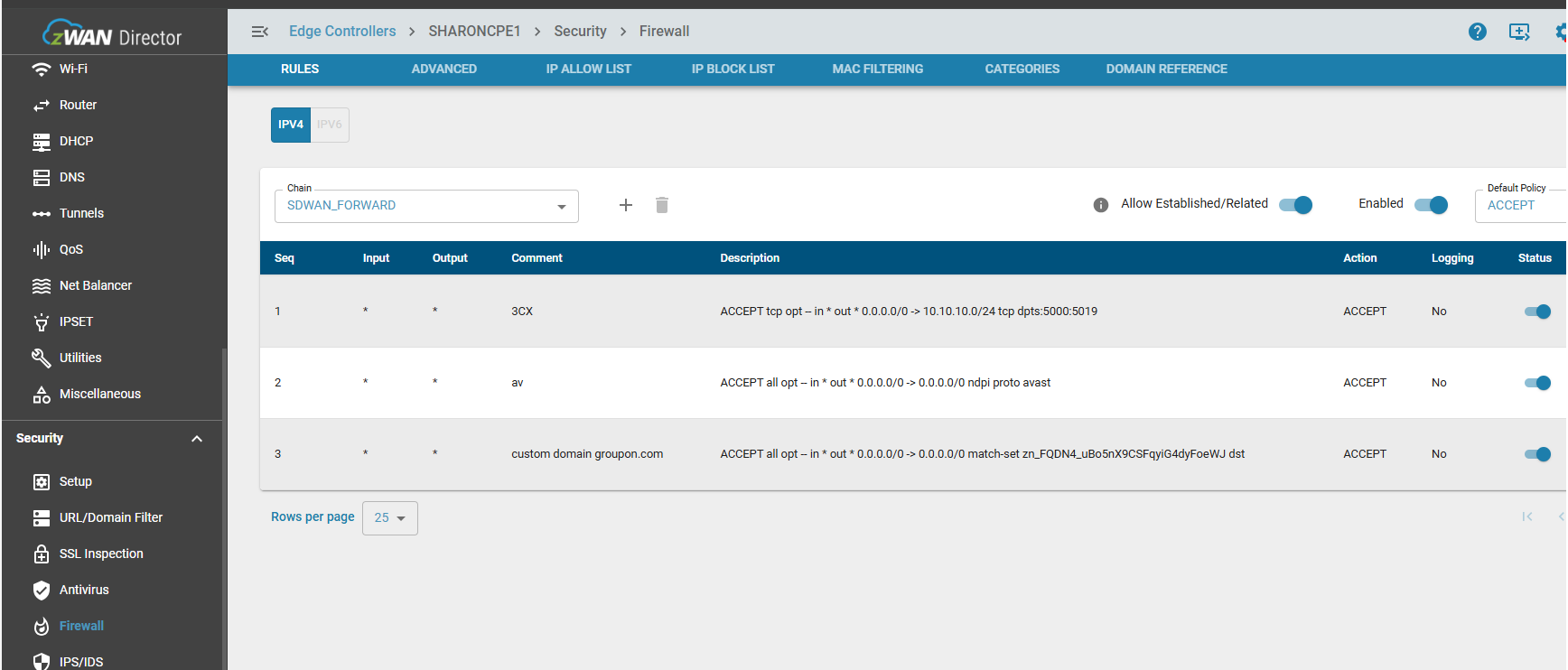Image resolution: width=1568 pixels, height=670 pixels.
Task: Click the plus icon to add rule
Action: [625, 205]
